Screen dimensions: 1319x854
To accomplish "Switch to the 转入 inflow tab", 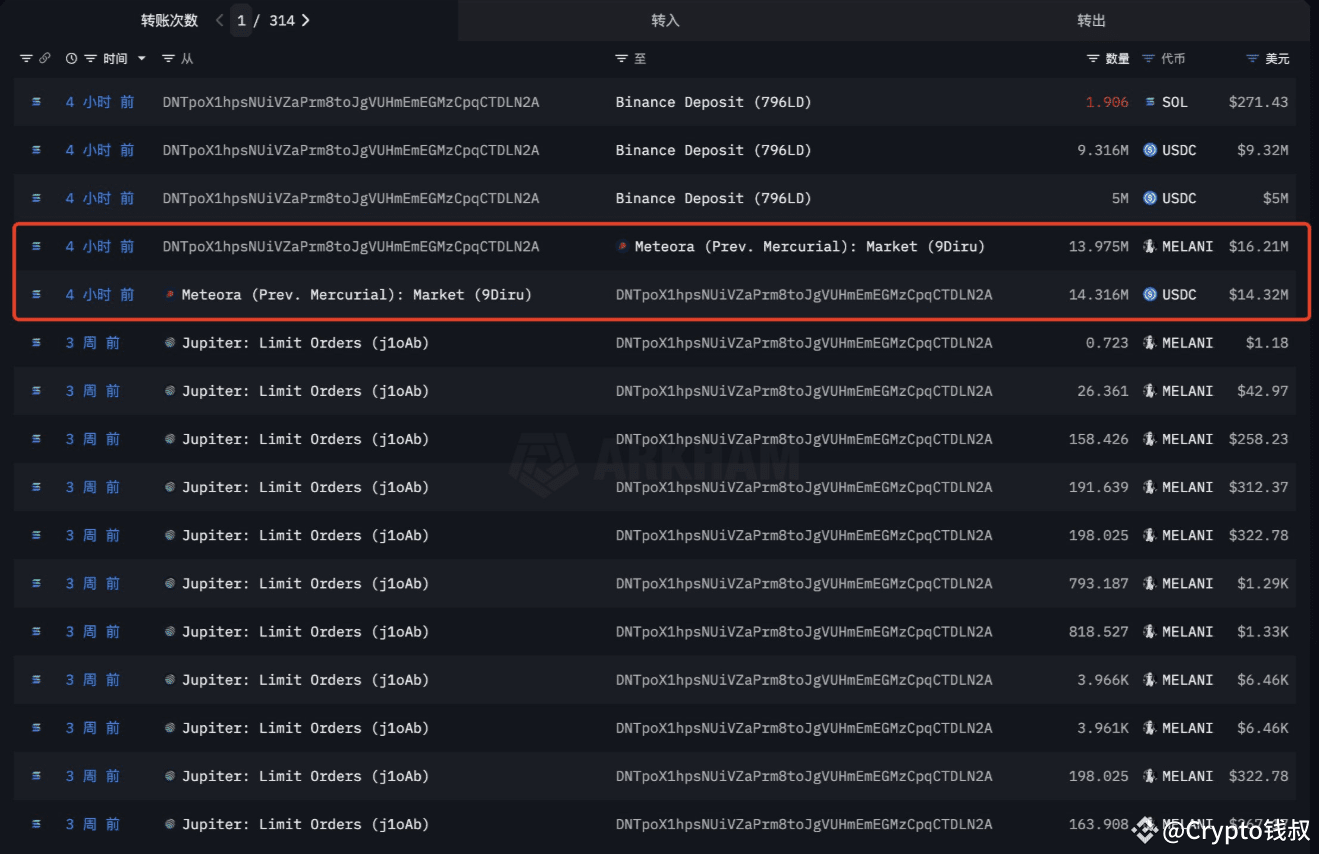I will click(x=665, y=20).
